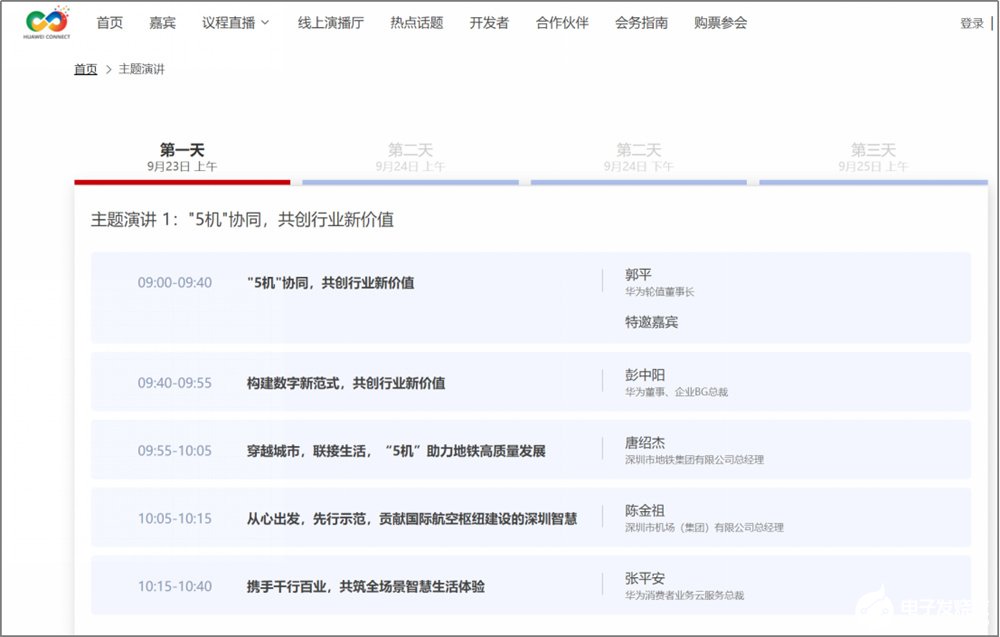Click the 首页 breadcrumb link

click(84, 69)
